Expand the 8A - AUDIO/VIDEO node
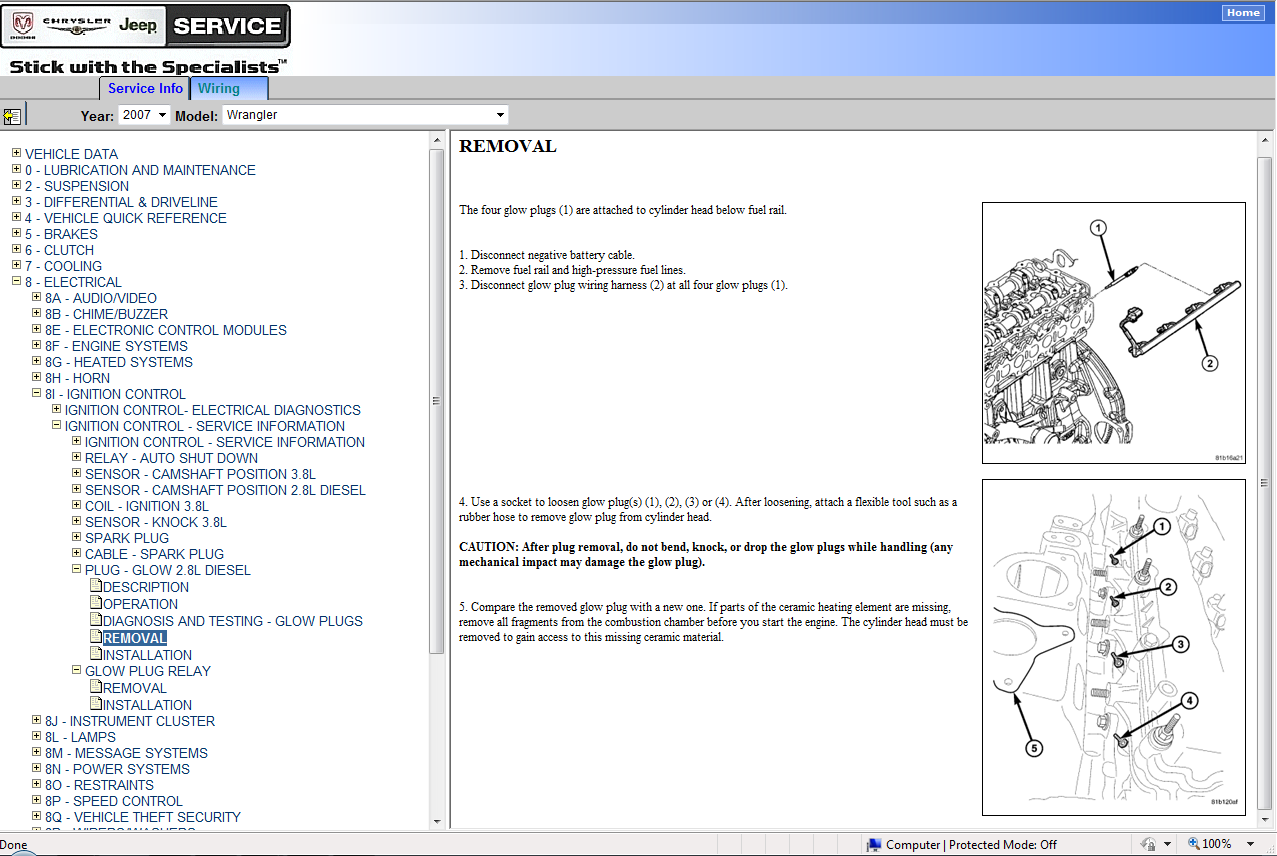This screenshot has width=1277, height=856. point(36,298)
